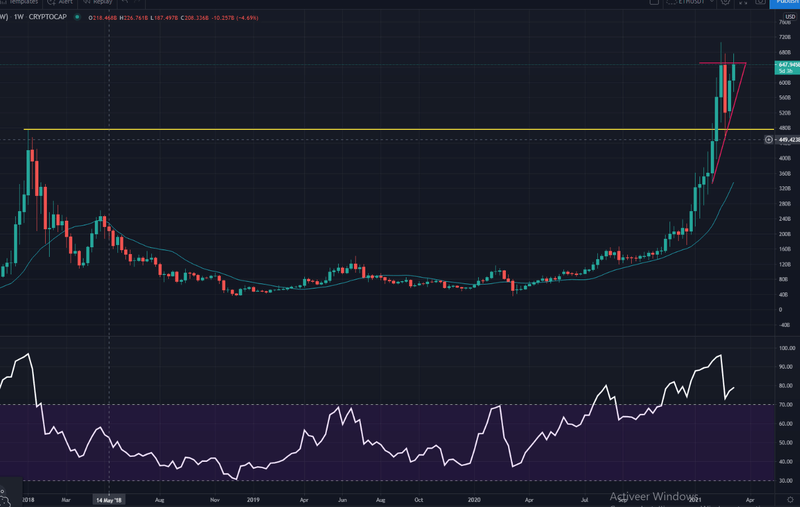Click the 720B price axis label
The height and width of the screenshot is (507, 800).
click(784, 37)
